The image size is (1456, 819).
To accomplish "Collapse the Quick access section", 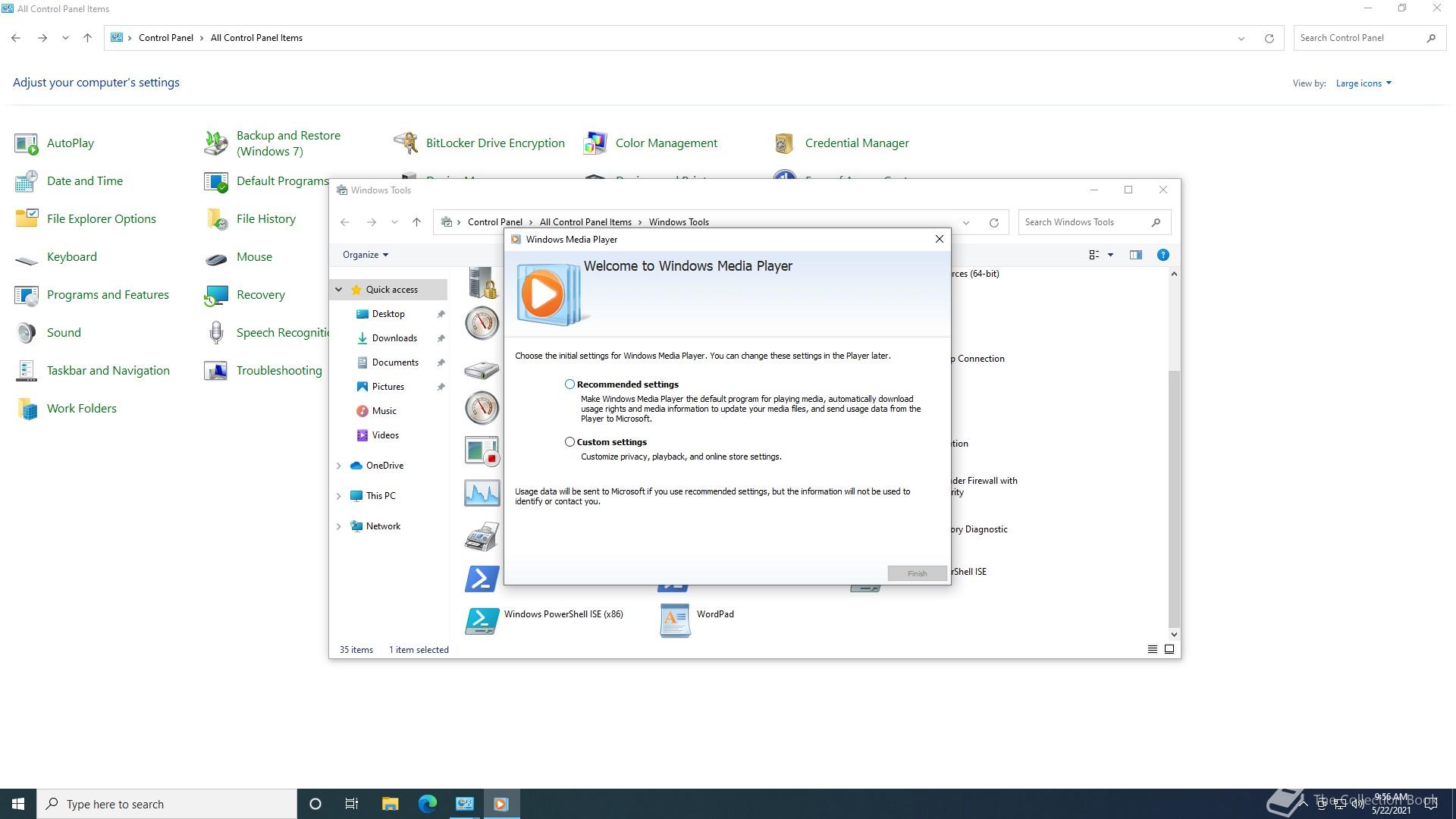I will click(339, 290).
